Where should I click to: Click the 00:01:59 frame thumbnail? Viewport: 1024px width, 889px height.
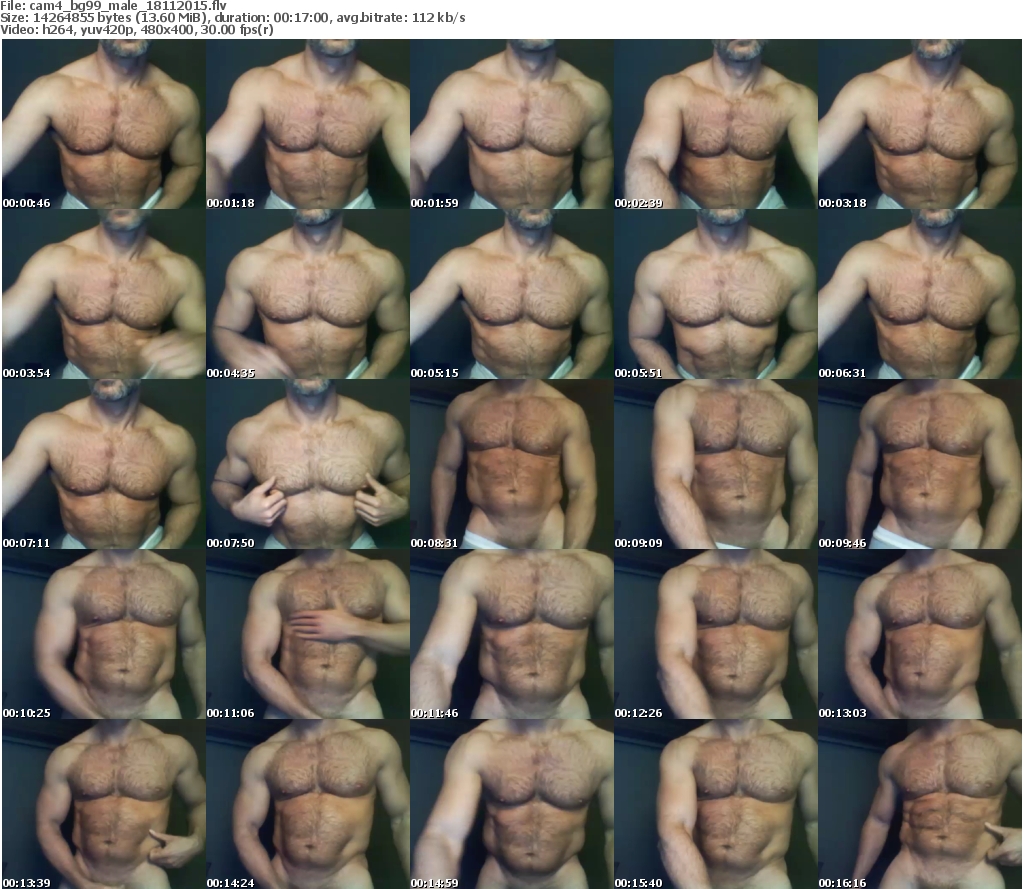(x=511, y=124)
